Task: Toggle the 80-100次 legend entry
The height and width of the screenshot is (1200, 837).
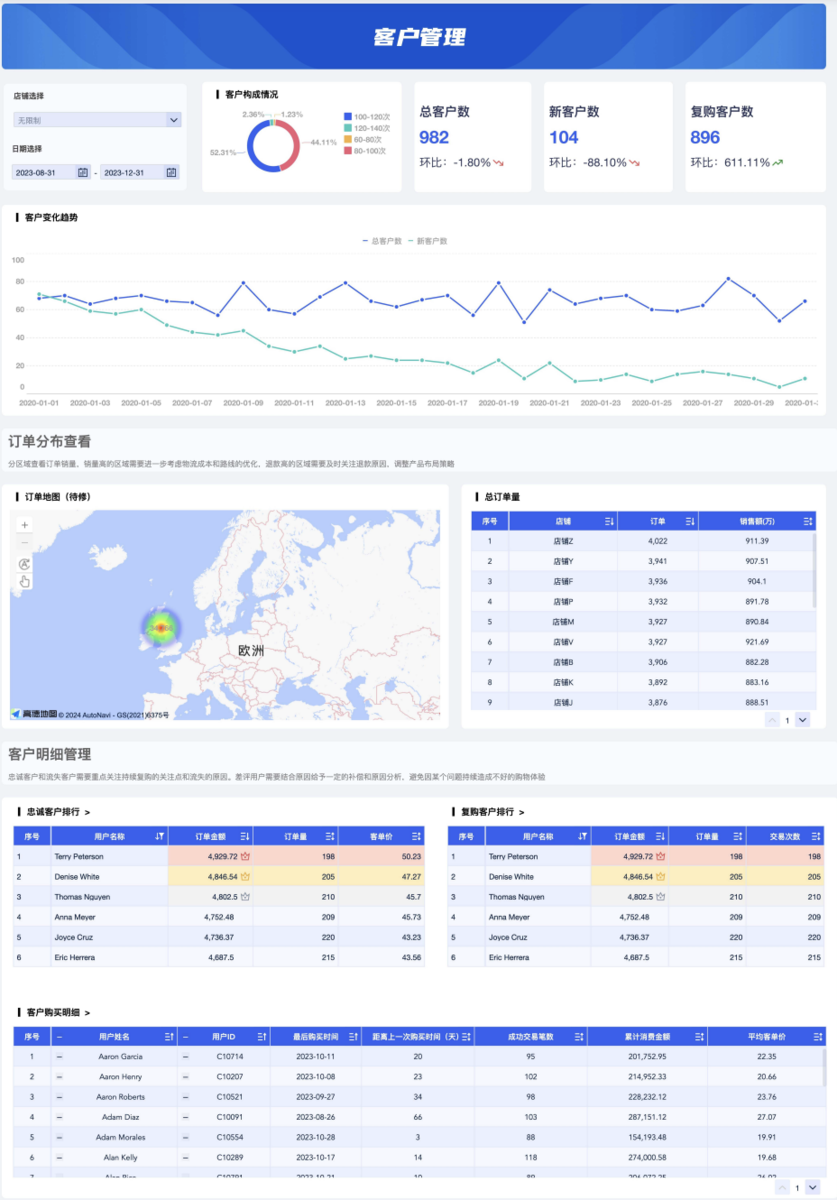Action: (x=366, y=151)
